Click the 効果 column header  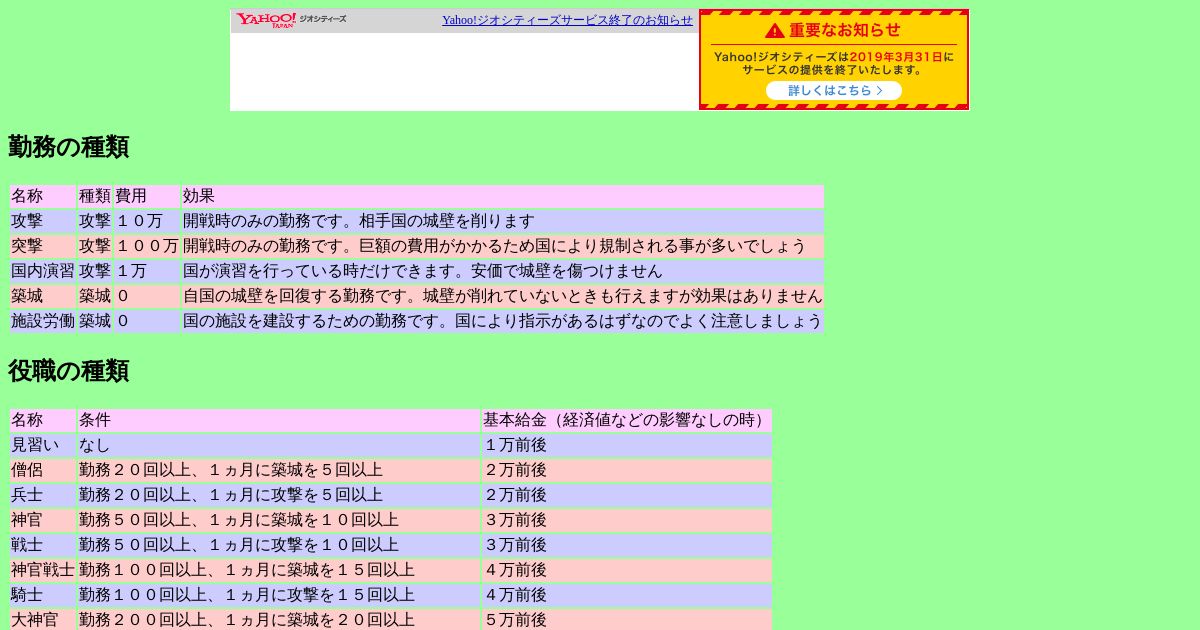[502, 196]
